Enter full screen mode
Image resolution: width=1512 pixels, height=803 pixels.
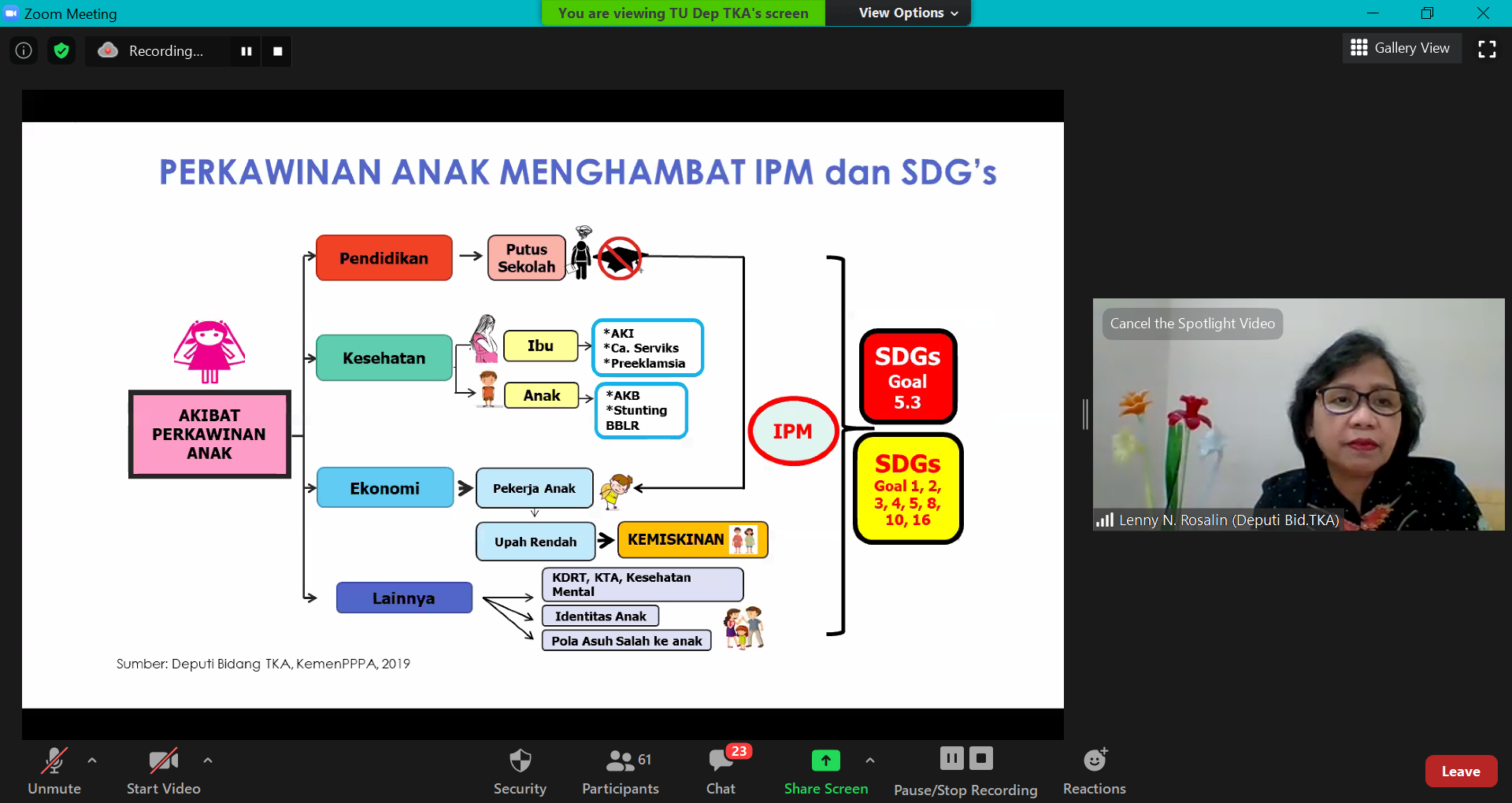pos(1487,49)
